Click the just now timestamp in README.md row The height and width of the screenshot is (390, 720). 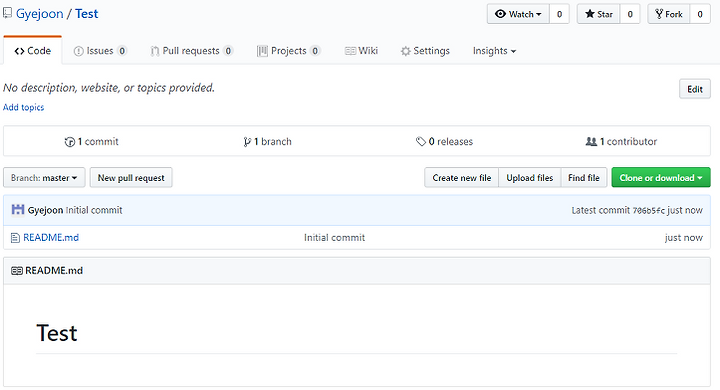tap(683, 237)
